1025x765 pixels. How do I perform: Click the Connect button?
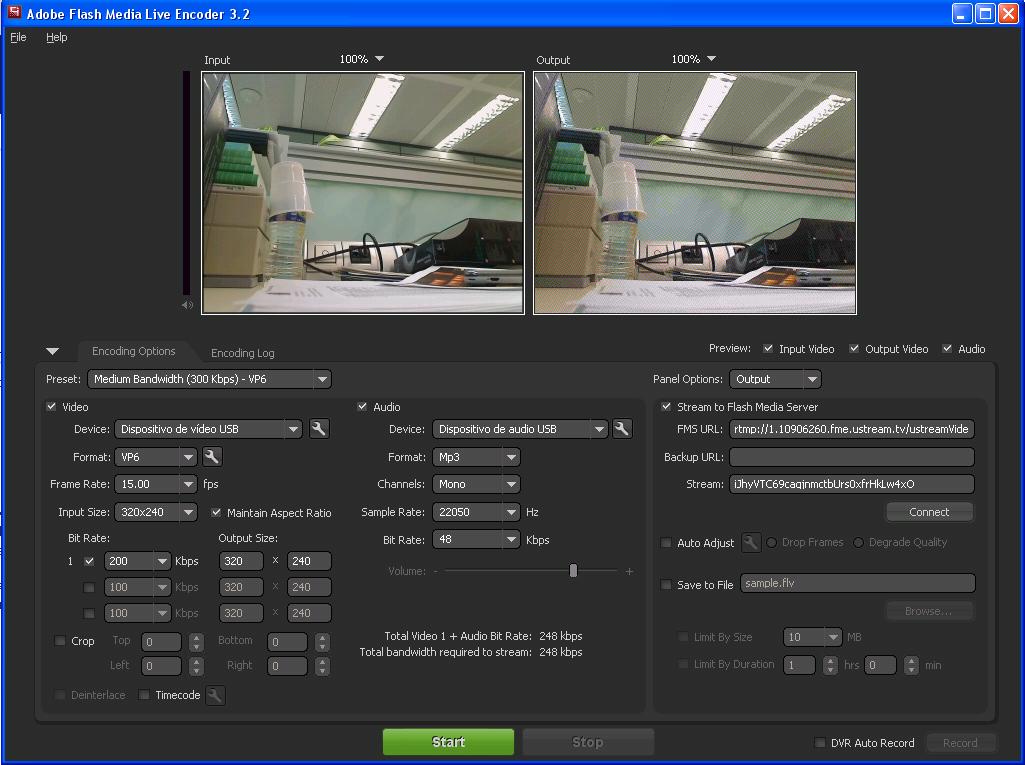929,512
